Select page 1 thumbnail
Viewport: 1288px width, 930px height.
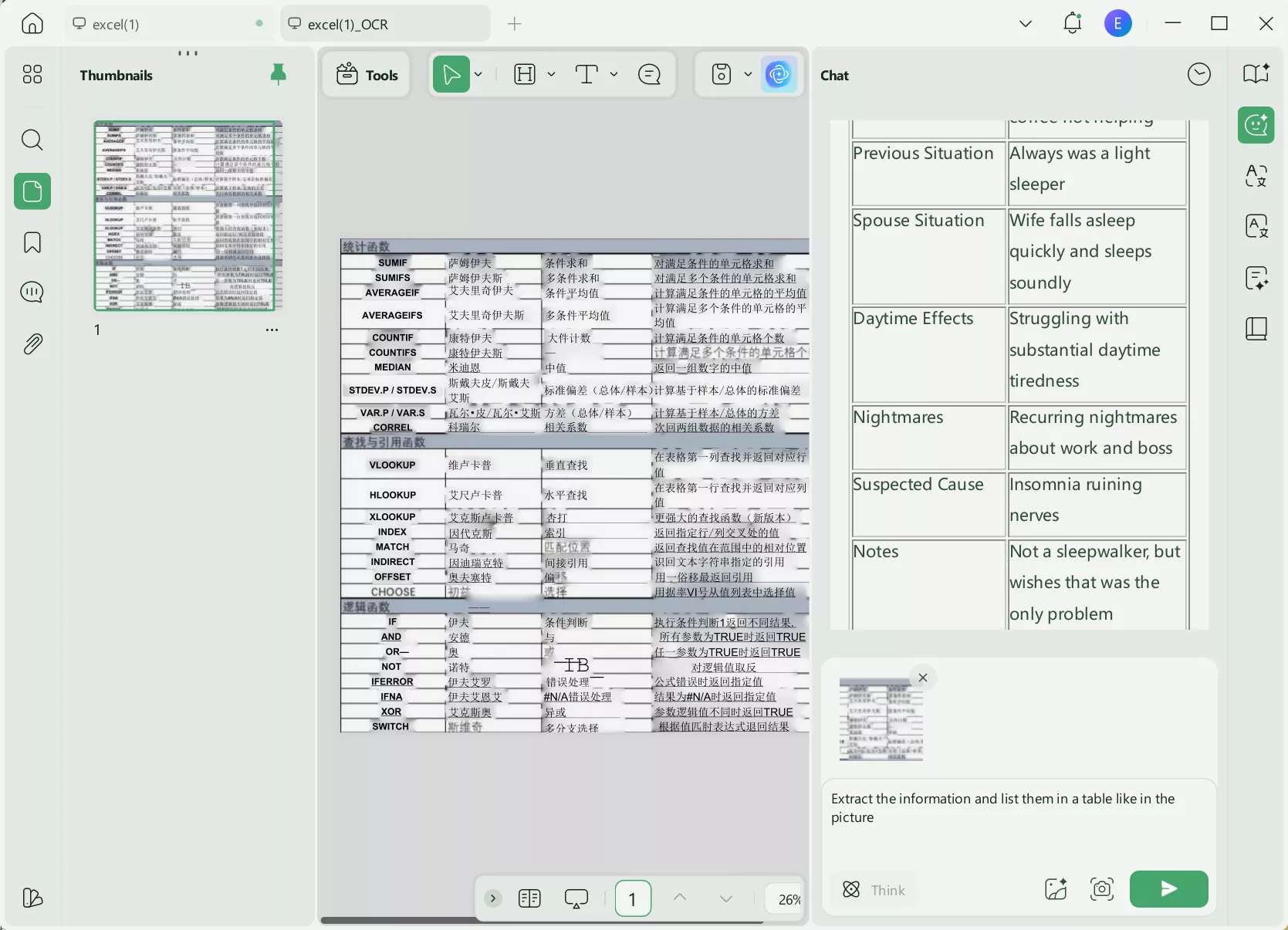[188, 215]
